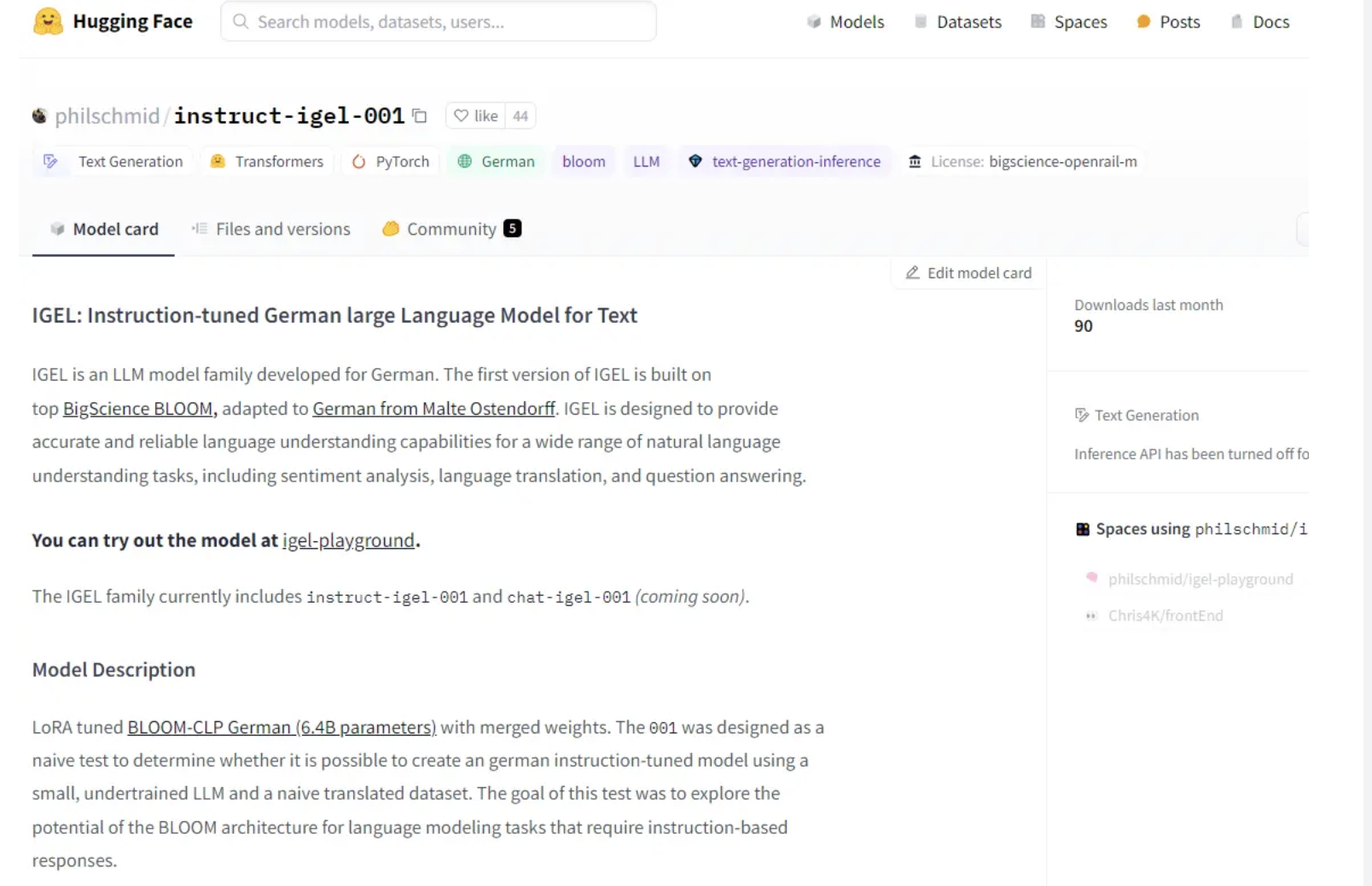Open Docs in top navigation
Viewport: 1372px width, 886px height.
coord(1260,22)
